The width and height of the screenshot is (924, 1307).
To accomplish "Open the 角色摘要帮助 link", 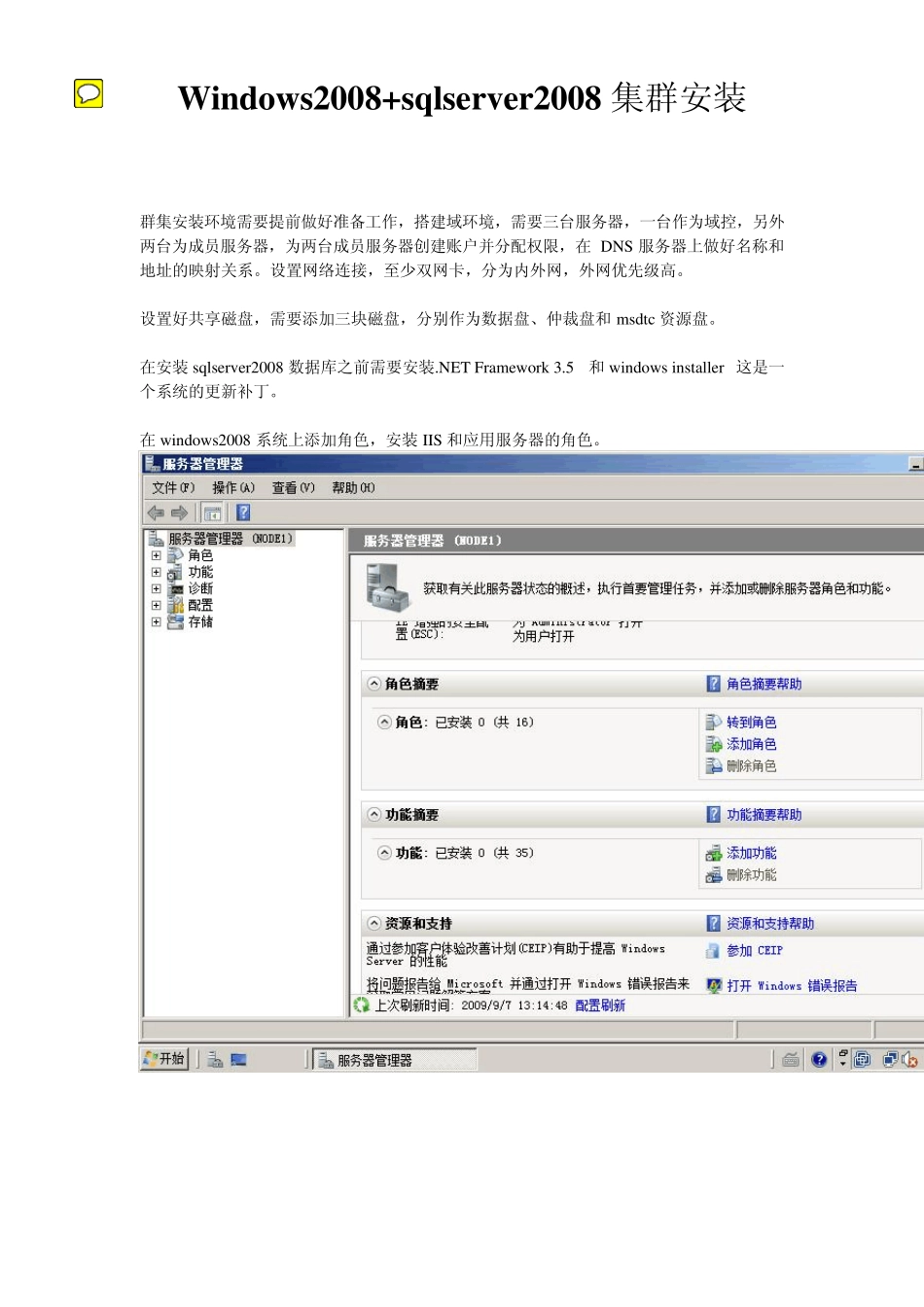I will tap(764, 684).
